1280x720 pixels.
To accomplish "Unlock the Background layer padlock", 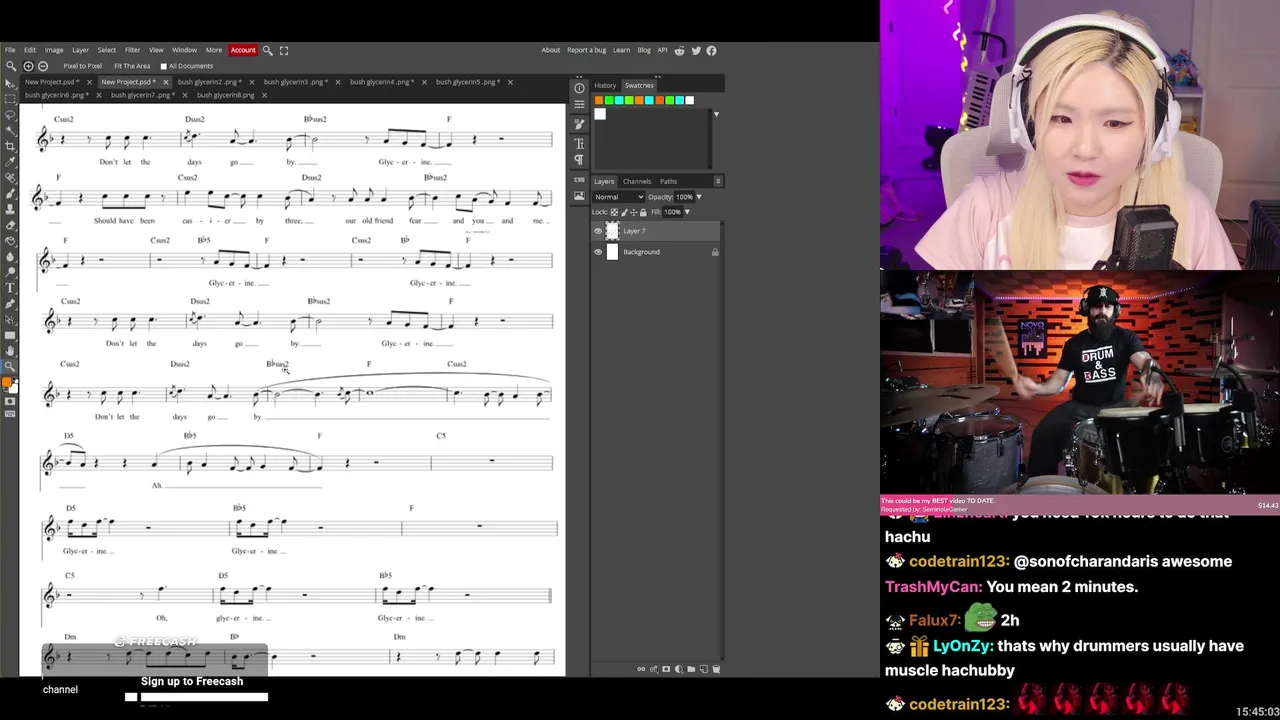I will [715, 252].
